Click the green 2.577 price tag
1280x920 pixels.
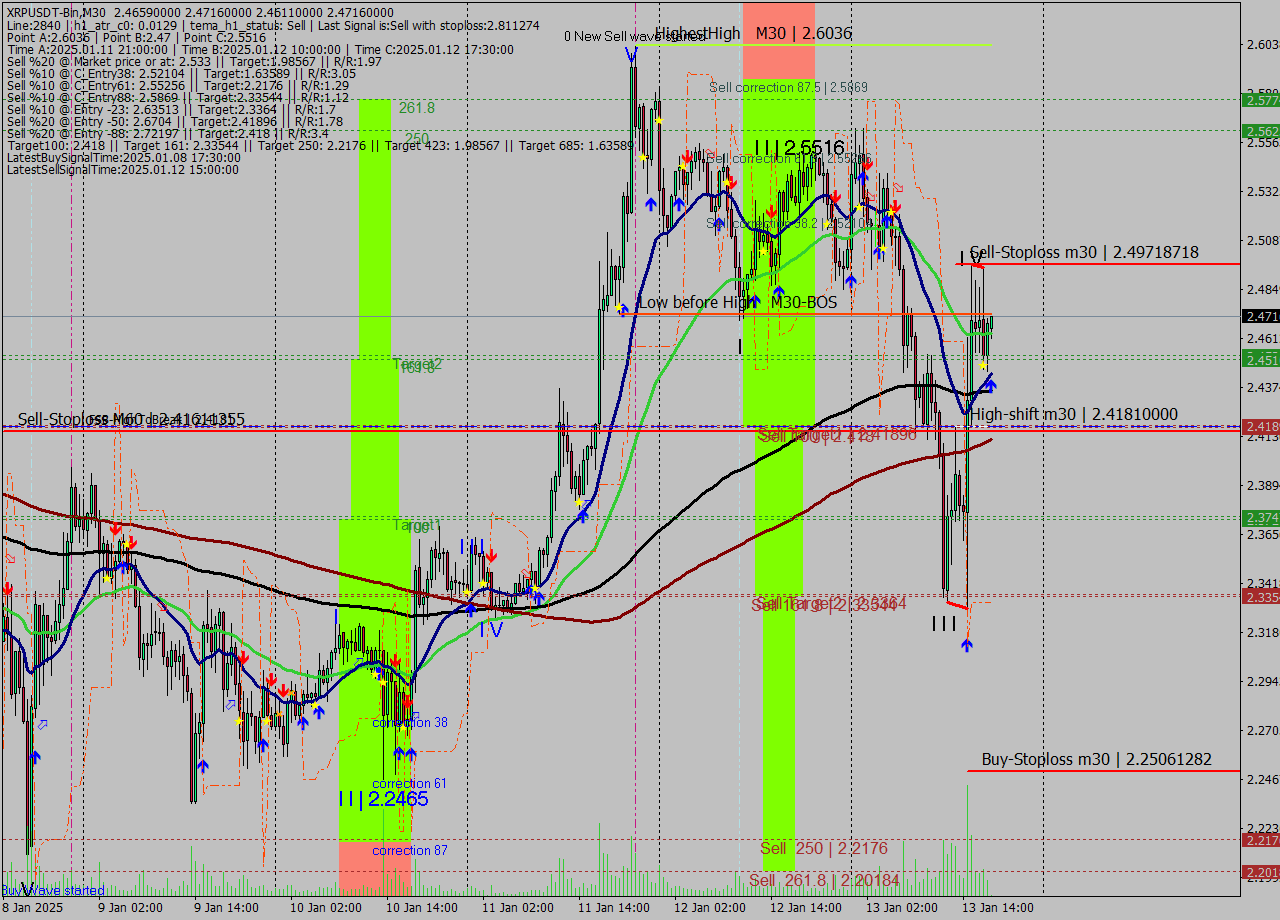(x=1260, y=100)
